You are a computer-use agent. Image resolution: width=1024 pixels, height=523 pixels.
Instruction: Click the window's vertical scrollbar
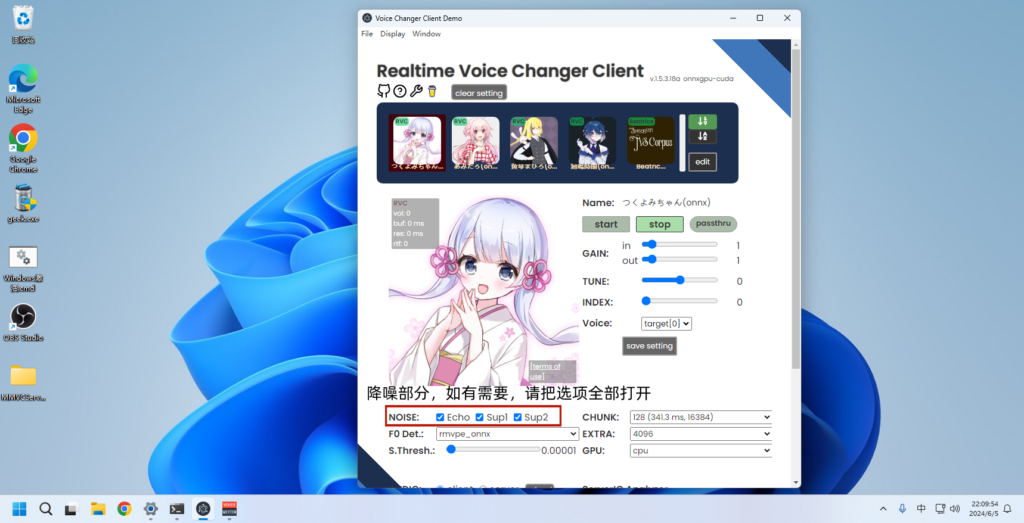click(x=795, y=208)
